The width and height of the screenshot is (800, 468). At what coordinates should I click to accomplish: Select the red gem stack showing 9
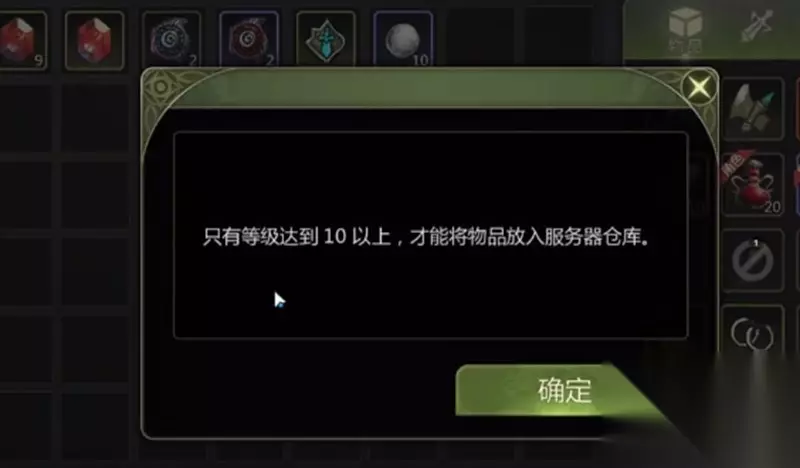(21, 40)
